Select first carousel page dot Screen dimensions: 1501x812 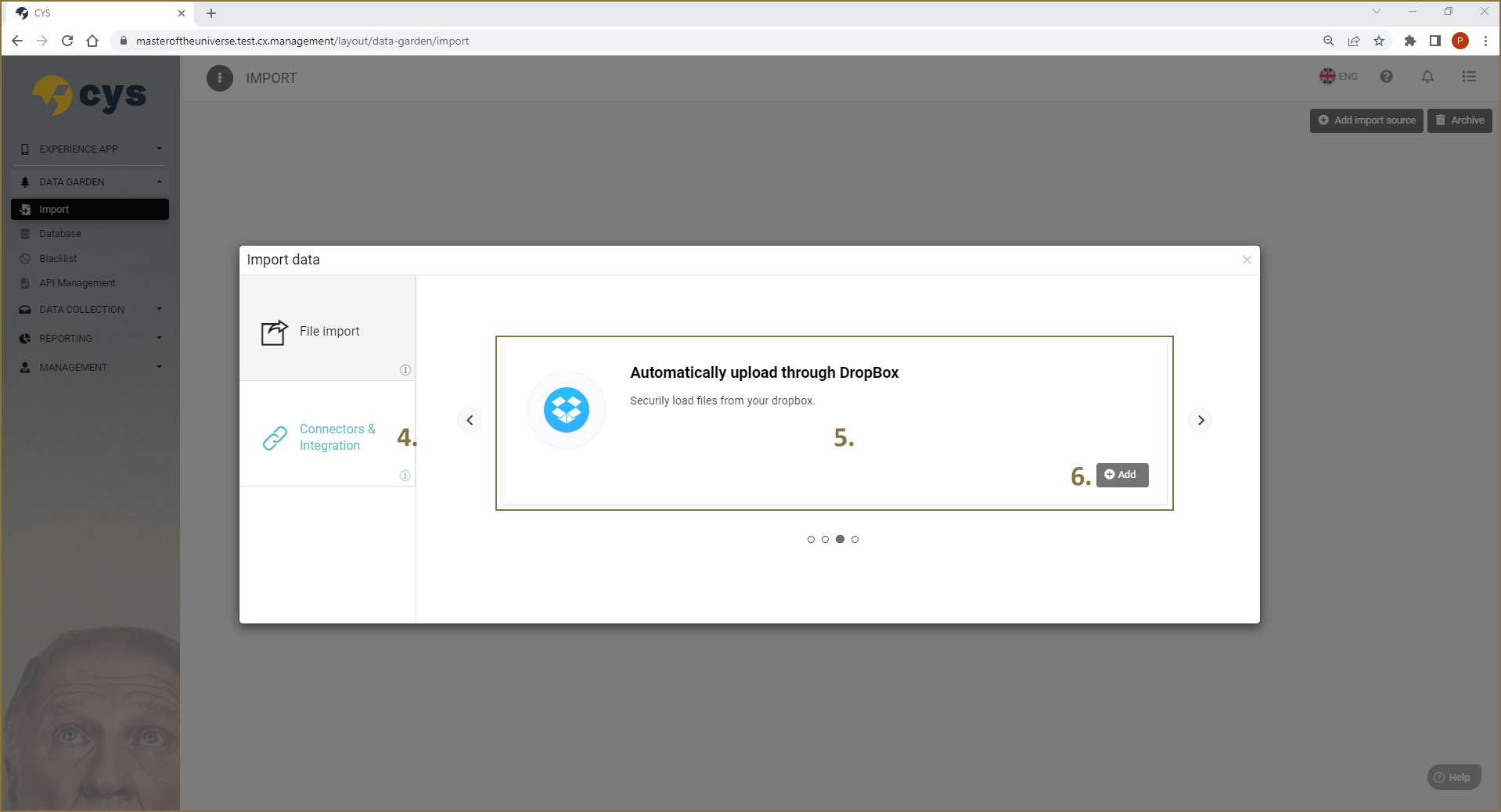pos(811,539)
